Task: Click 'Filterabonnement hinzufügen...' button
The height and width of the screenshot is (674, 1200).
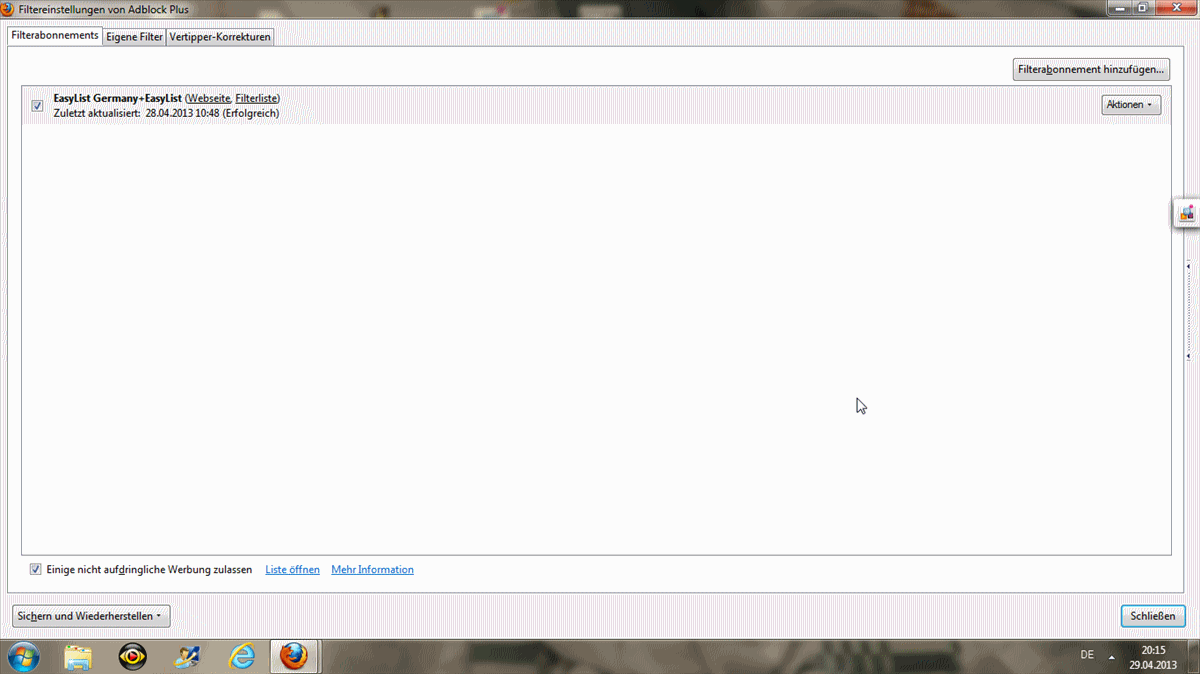Action: [1090, 70]
